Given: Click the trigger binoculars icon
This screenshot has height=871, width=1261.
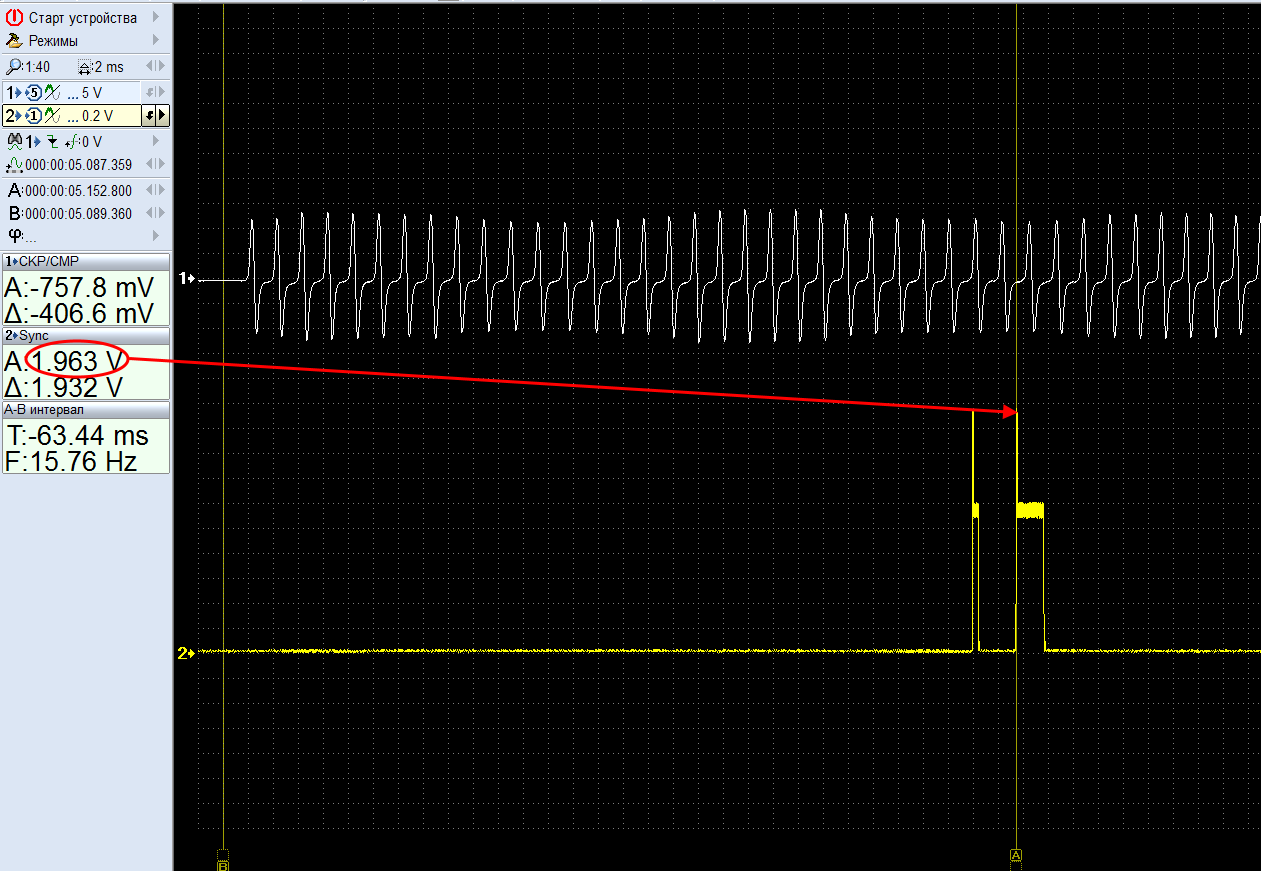Looking at the screenshot, I should [x=15, y=141].
